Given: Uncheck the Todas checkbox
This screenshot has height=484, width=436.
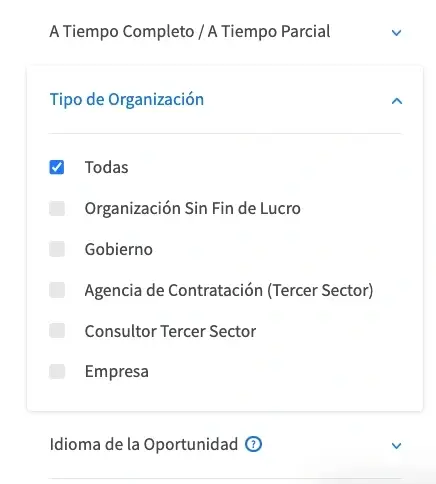Looking at the screenshot, I should point(57,167).
